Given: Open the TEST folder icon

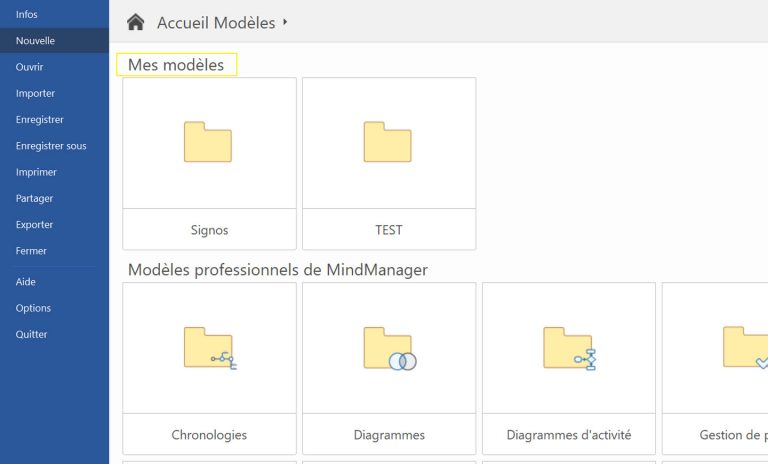Looking at the screenshot, I should tap(388, 142).
